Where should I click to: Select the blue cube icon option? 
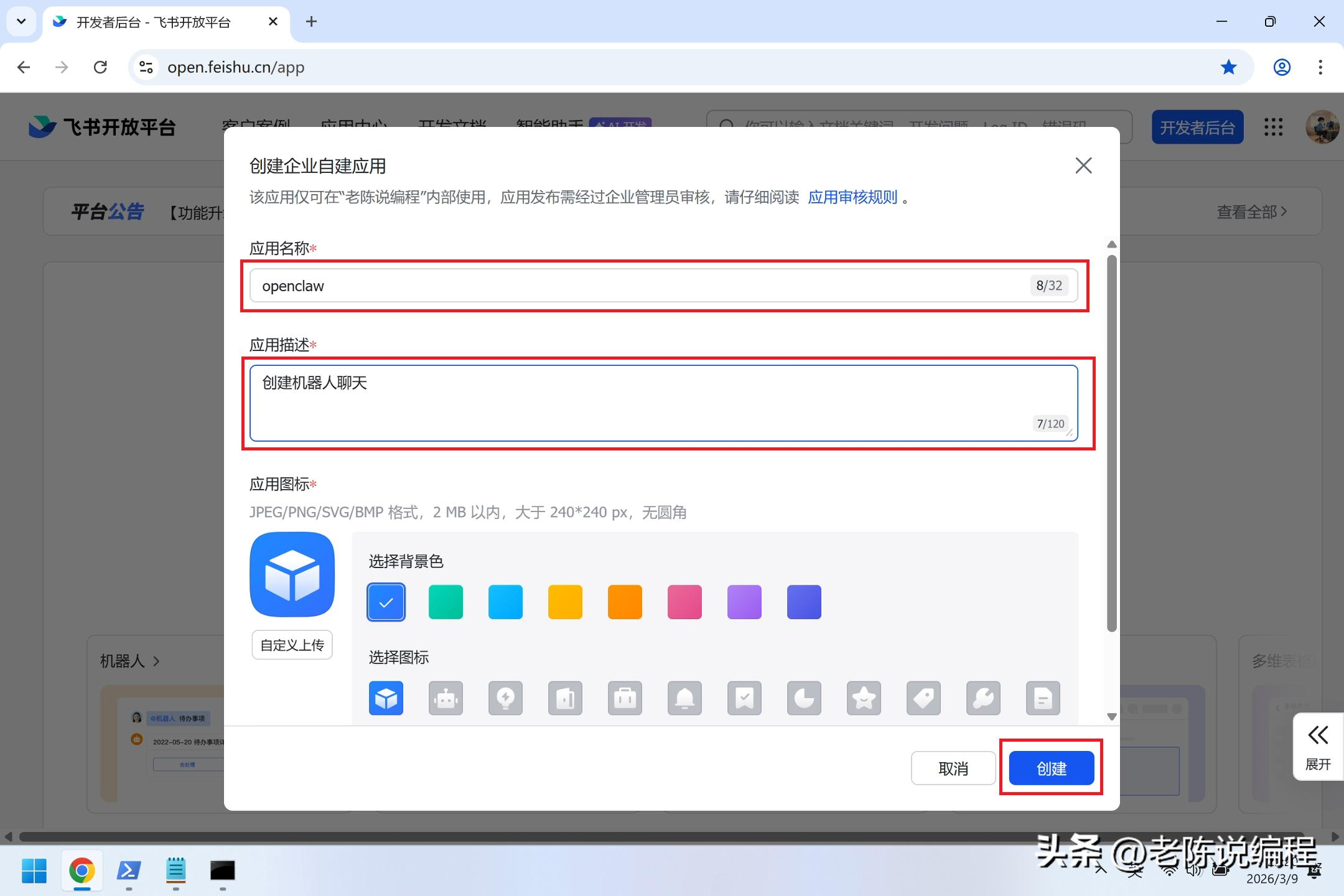[x=386, y=698]
